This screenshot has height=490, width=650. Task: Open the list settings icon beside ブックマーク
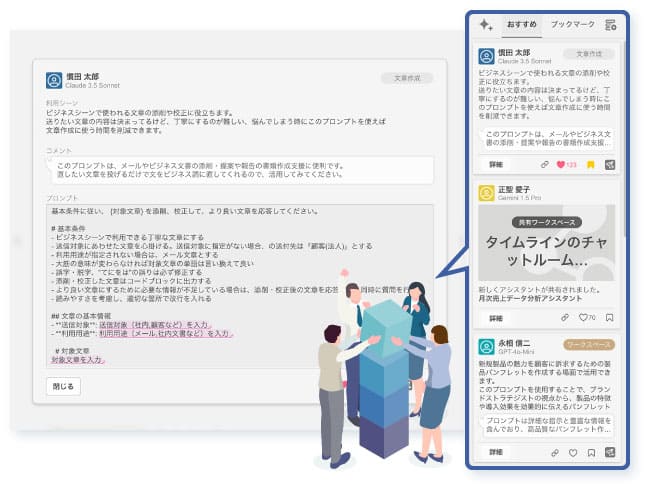pos(610,25)
